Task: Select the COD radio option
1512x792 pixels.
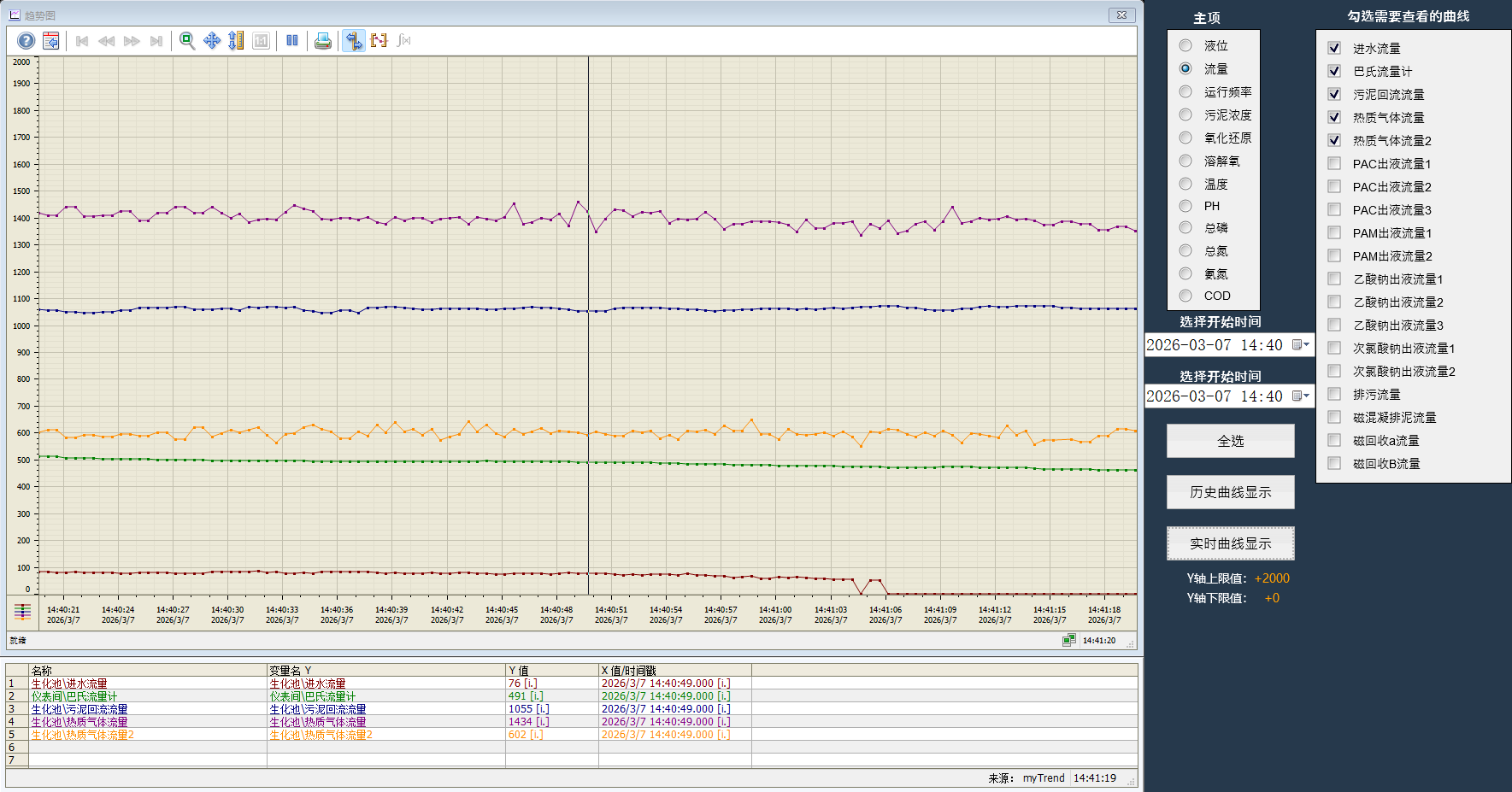Action: click(1185, 296)
